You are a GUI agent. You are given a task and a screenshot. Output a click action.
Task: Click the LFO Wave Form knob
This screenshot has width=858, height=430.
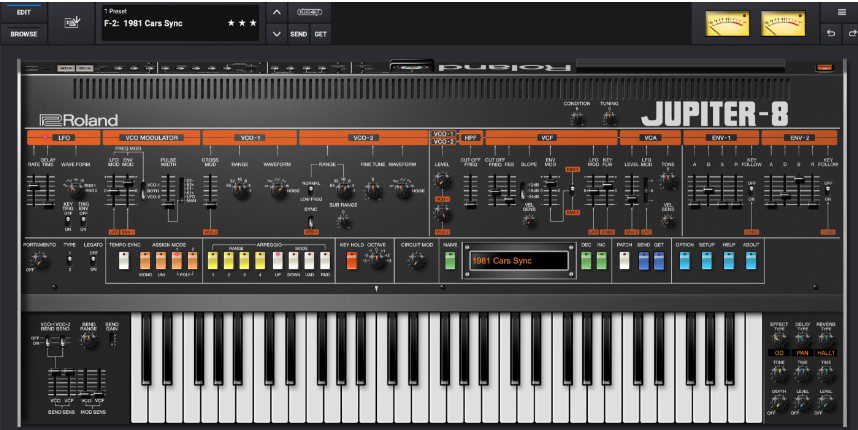click(75, 190)
